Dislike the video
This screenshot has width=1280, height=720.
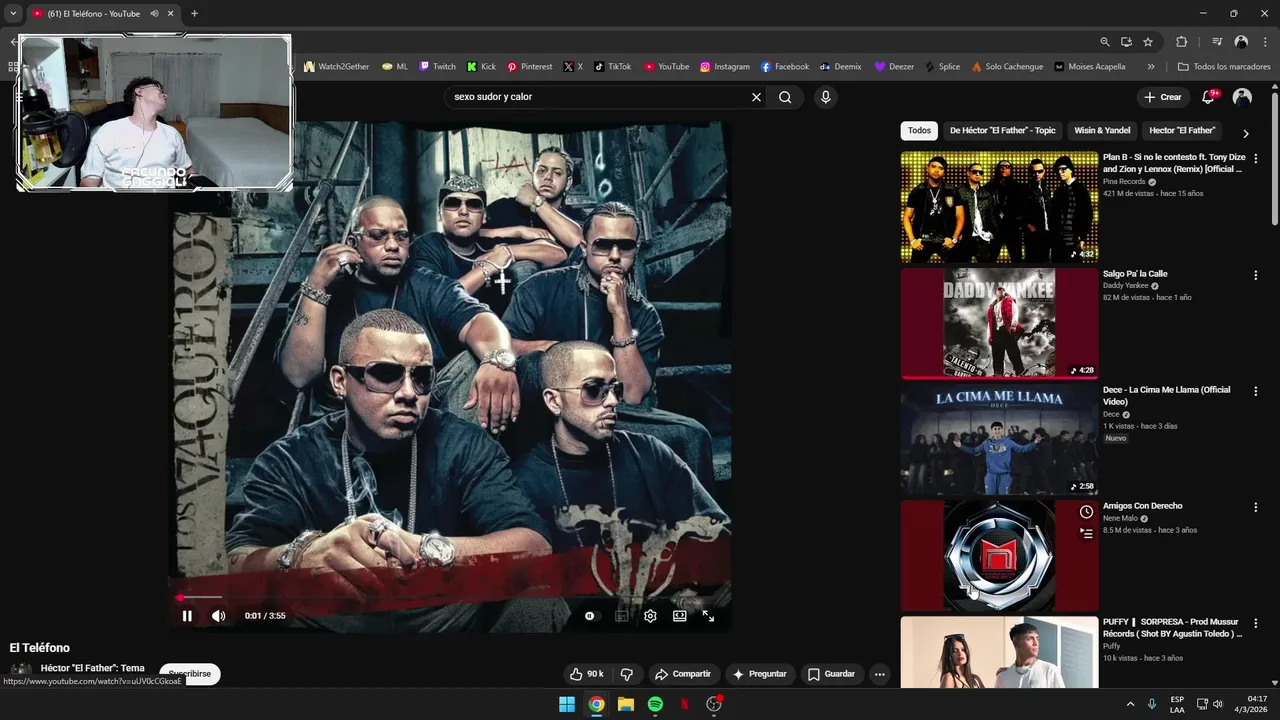coord(627,674)
